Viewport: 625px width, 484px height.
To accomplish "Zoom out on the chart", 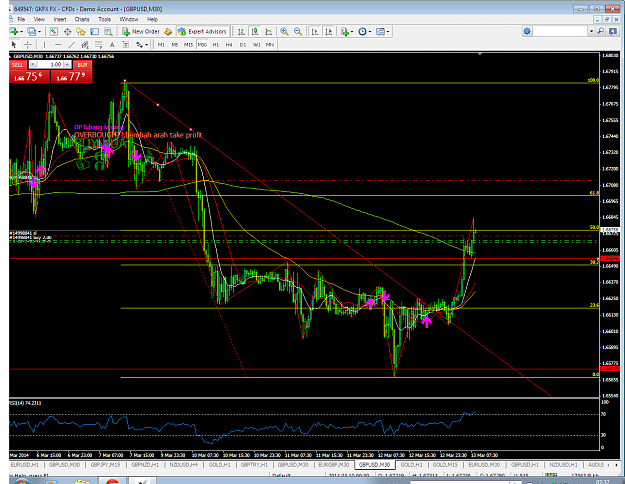I will click(298, 31).
